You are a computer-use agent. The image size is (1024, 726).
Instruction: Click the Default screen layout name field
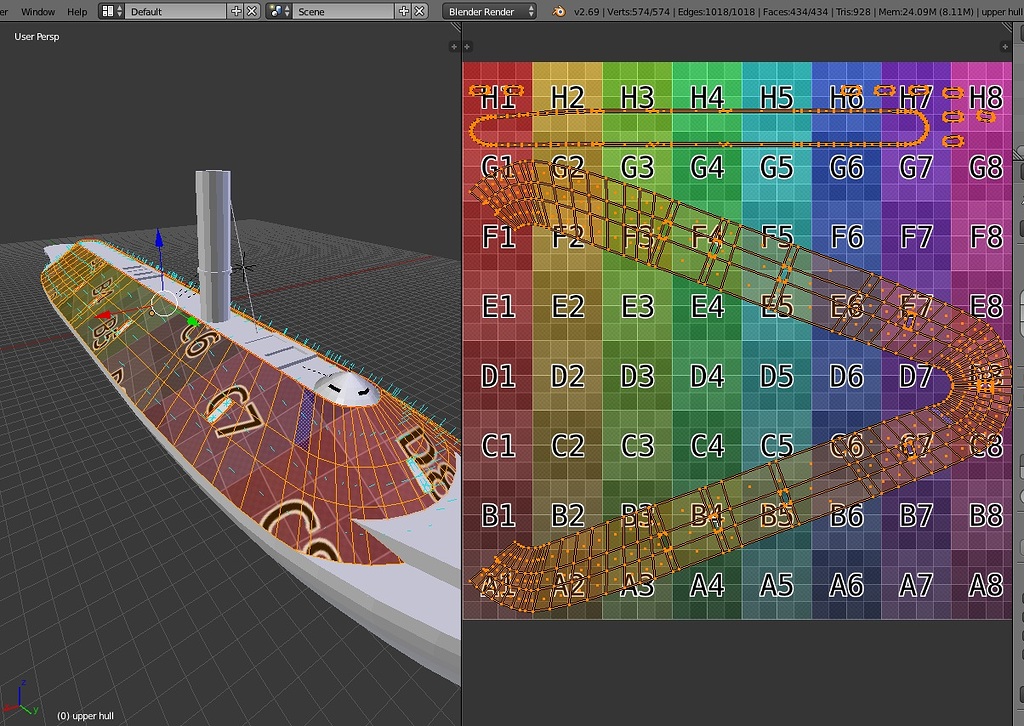point(175,11)
